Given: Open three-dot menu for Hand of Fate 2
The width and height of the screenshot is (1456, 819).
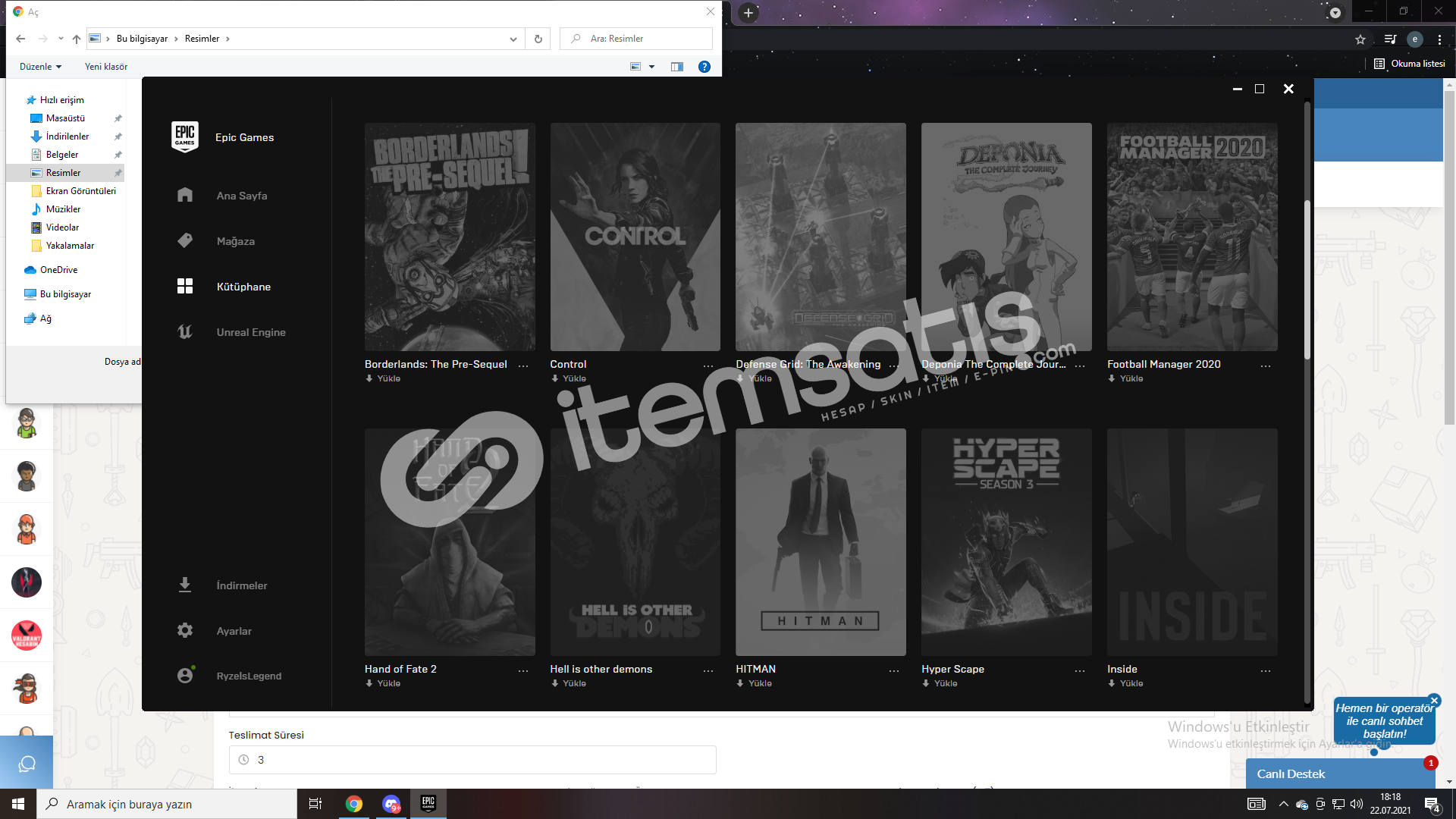Looking at the screenshot, I should [523, 670].
